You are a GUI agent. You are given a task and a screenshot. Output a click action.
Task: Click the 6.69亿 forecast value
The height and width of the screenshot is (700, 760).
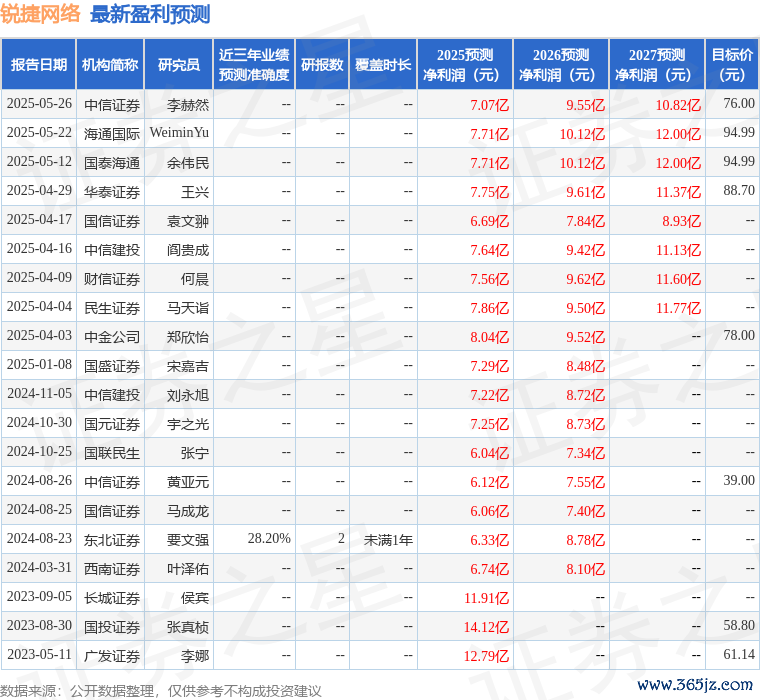point(489,221)
